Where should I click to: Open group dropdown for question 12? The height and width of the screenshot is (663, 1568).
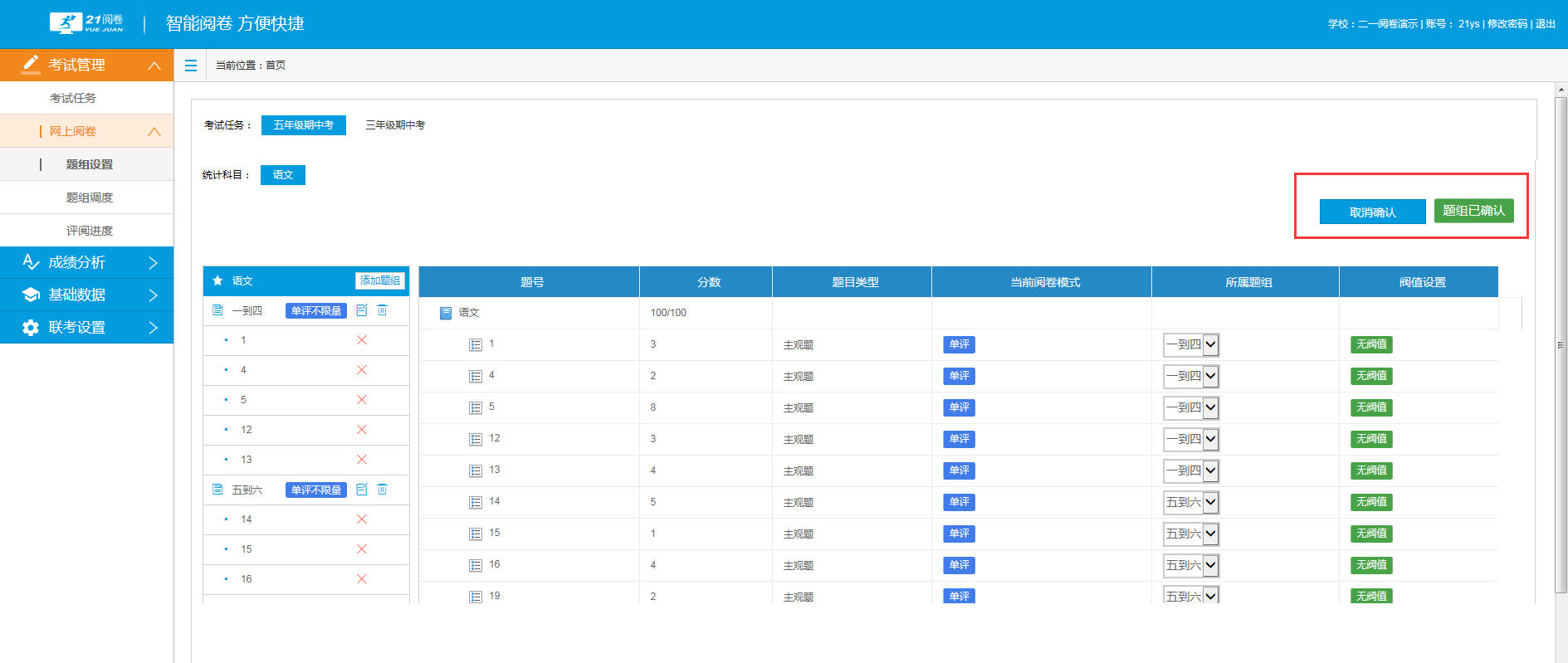[1191, 439]
